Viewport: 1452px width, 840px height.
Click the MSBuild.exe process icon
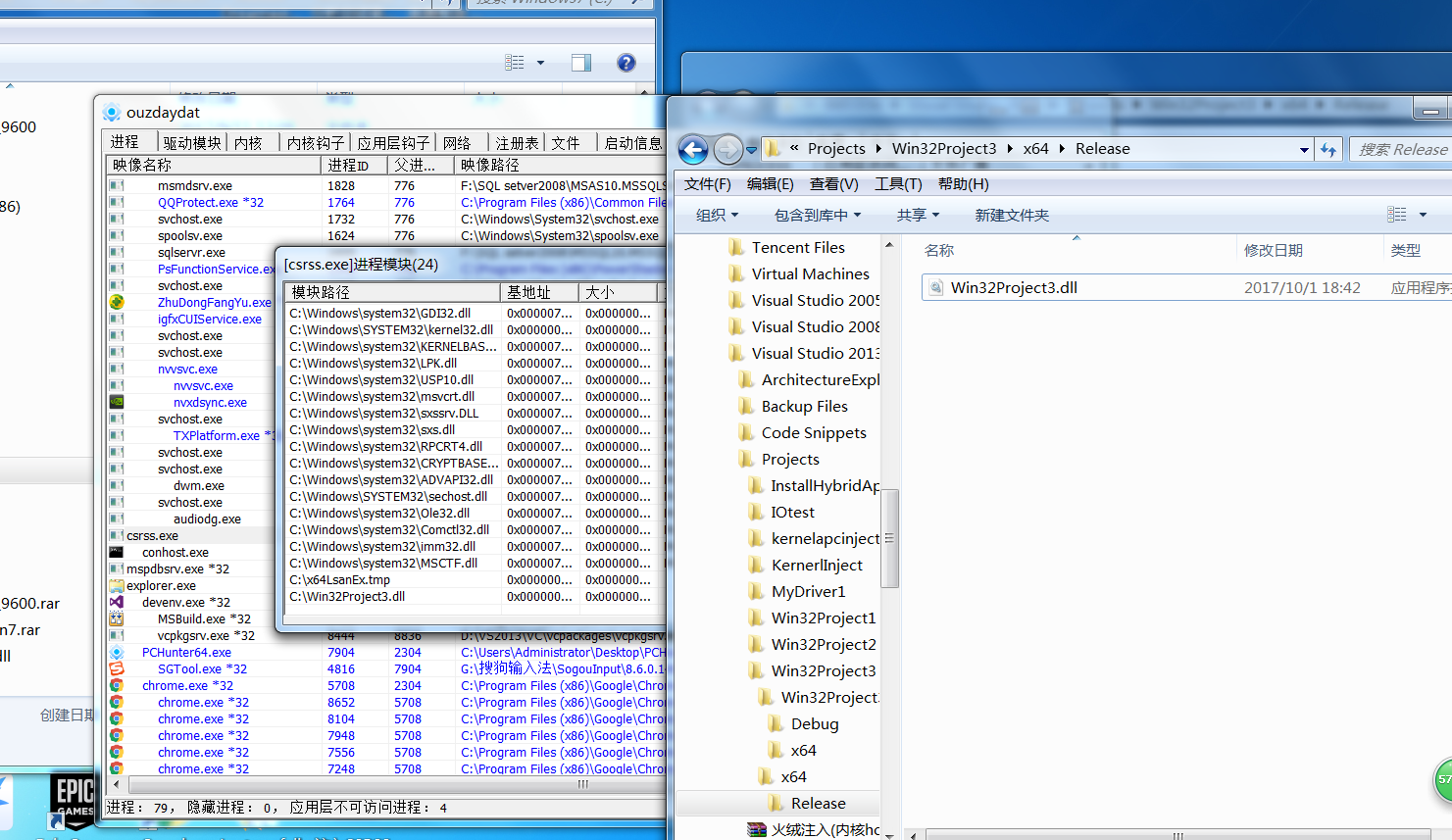[117, 619]
